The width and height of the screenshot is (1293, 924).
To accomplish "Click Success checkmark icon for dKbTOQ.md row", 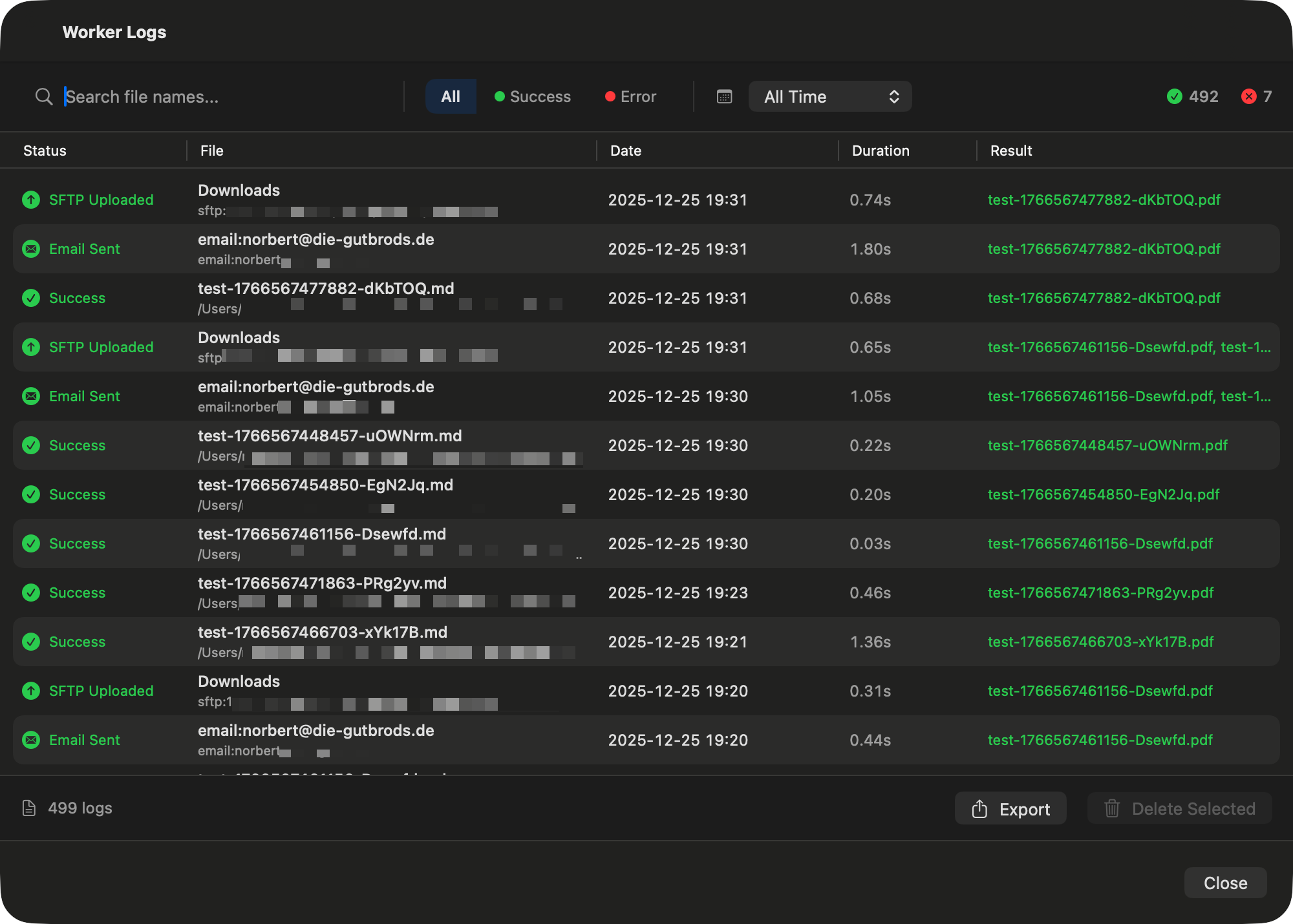I will 31,298.
